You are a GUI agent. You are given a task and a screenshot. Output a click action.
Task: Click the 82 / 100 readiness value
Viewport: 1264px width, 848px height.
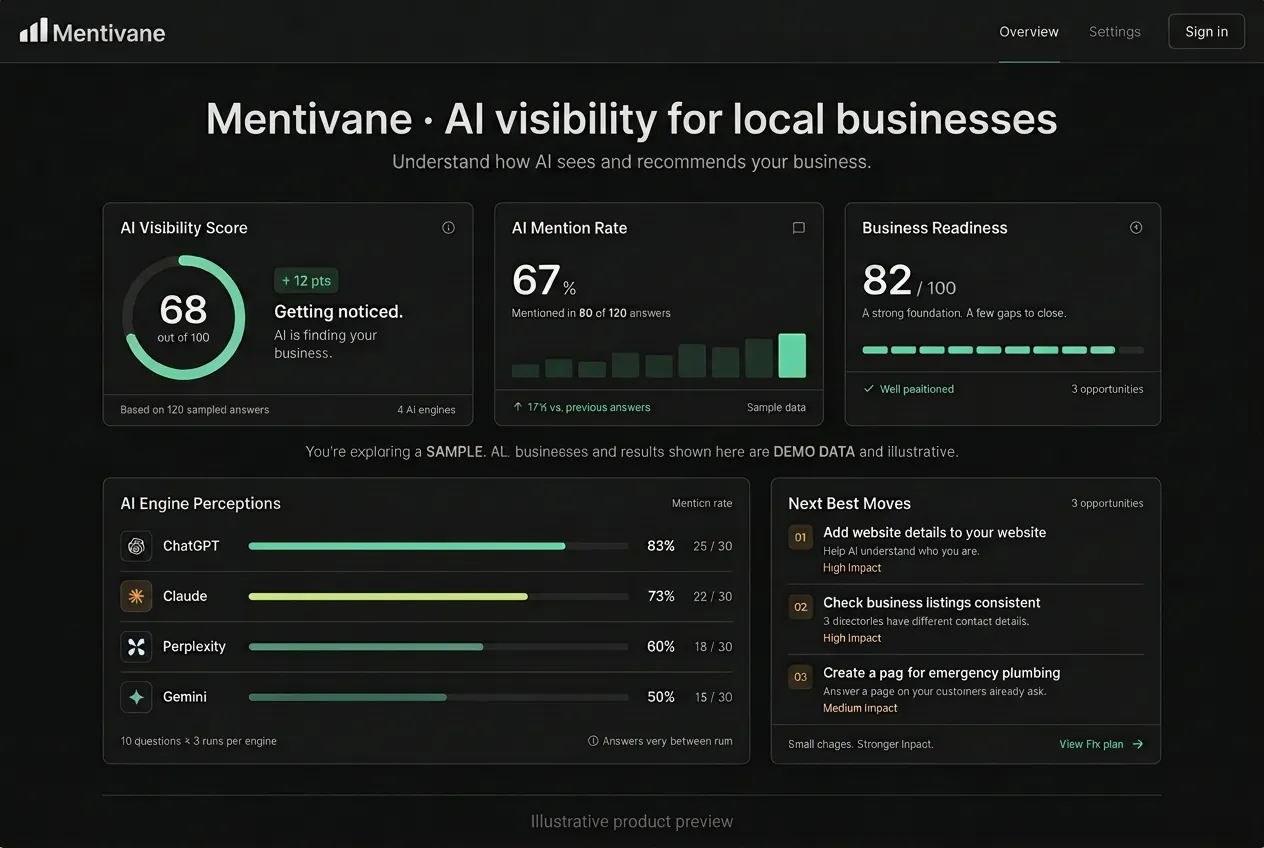(909, 281)
